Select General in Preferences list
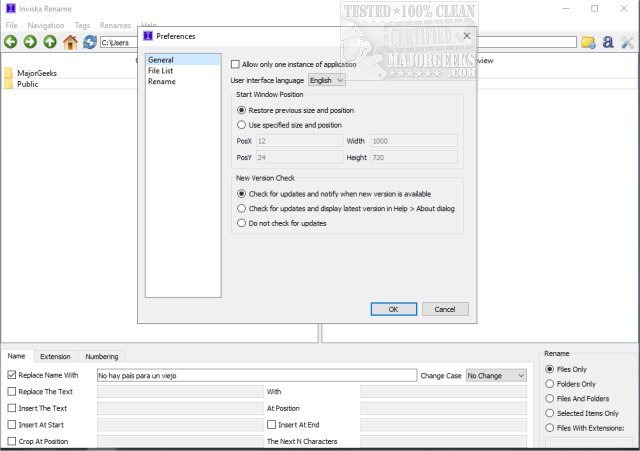This screenshot has width=640, height=451. (183, 60)
